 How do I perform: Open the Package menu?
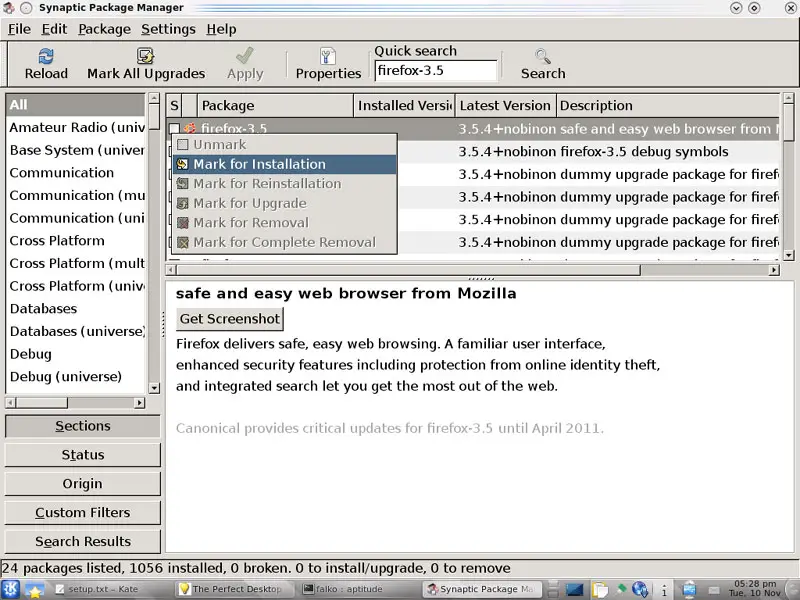(x=105, y=29)
